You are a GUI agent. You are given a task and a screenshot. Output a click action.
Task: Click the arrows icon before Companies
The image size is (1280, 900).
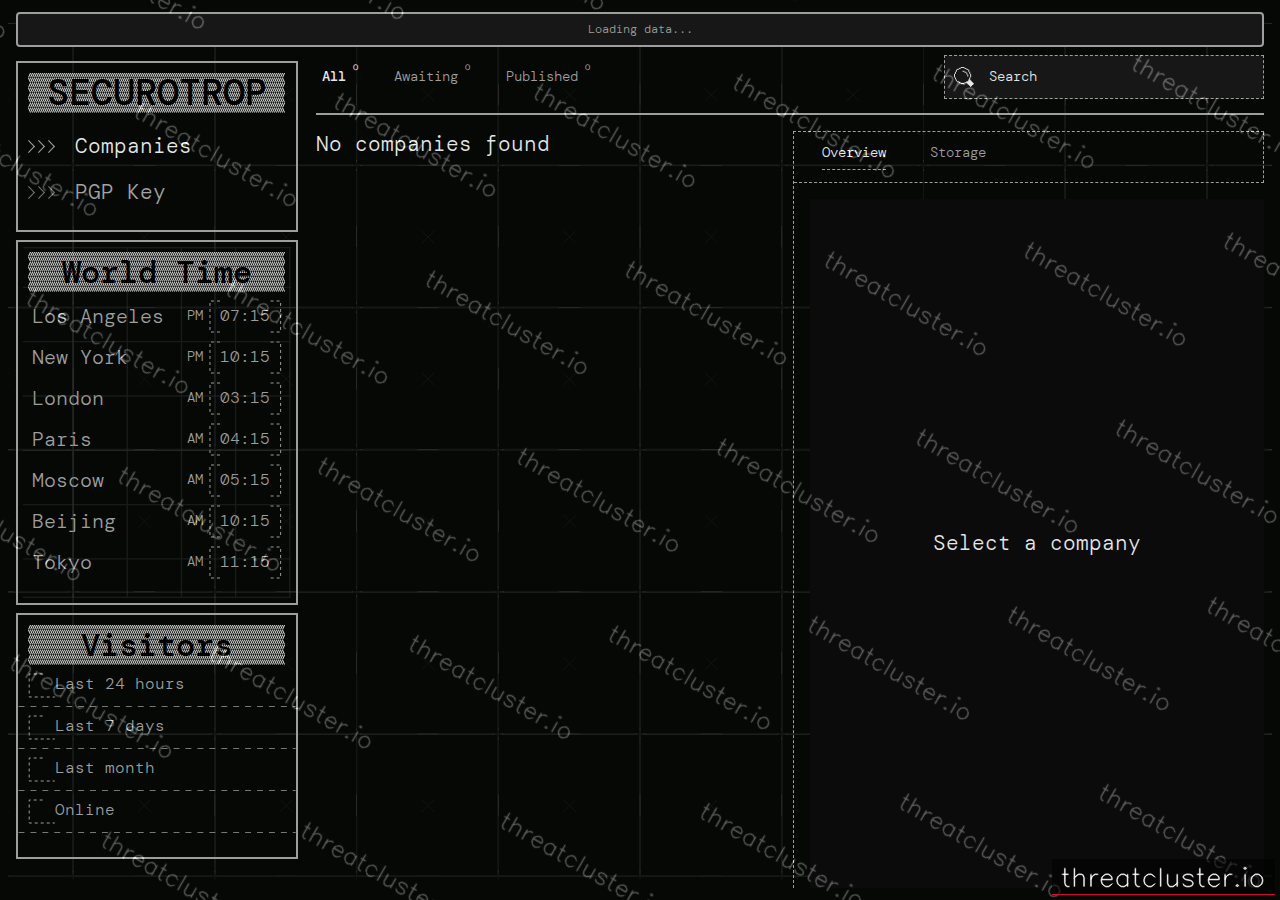click(42, 147)
